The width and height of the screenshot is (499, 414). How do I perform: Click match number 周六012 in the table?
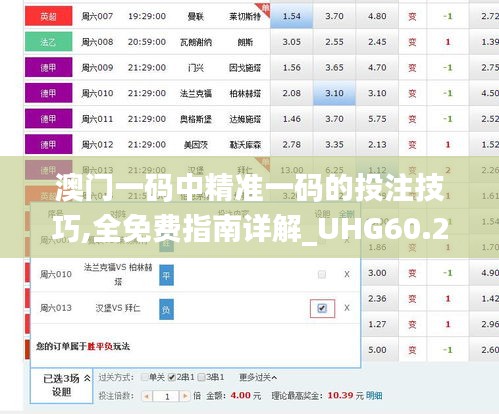[x=97, y=145]
